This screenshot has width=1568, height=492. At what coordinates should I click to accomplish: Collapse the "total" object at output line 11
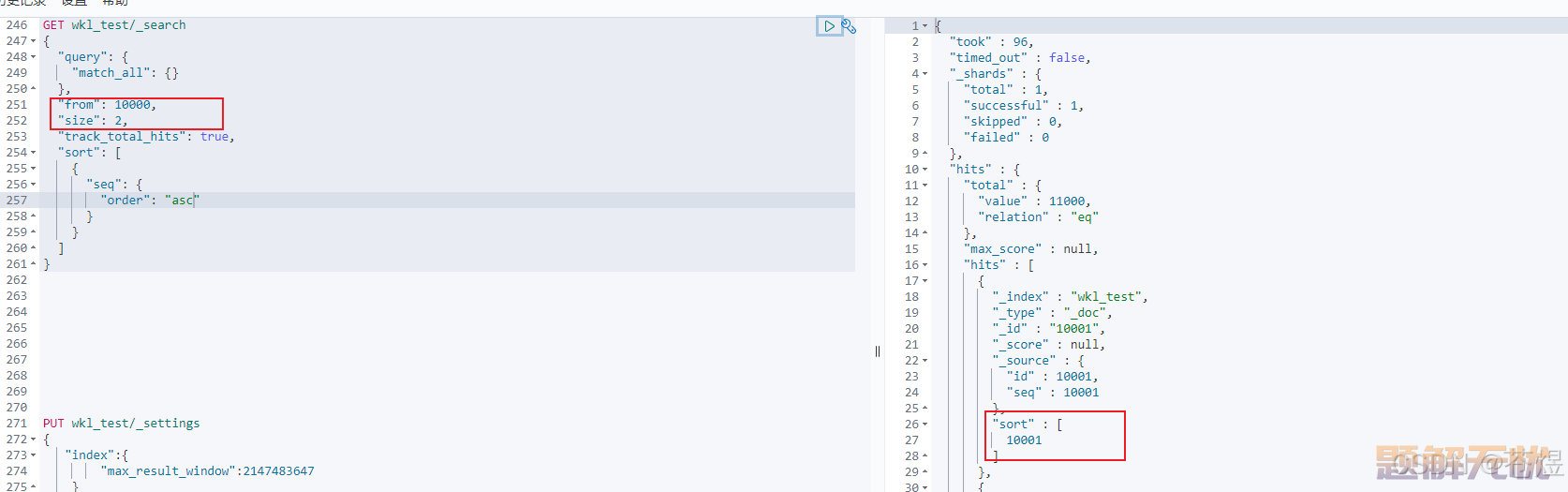(925, 186)
